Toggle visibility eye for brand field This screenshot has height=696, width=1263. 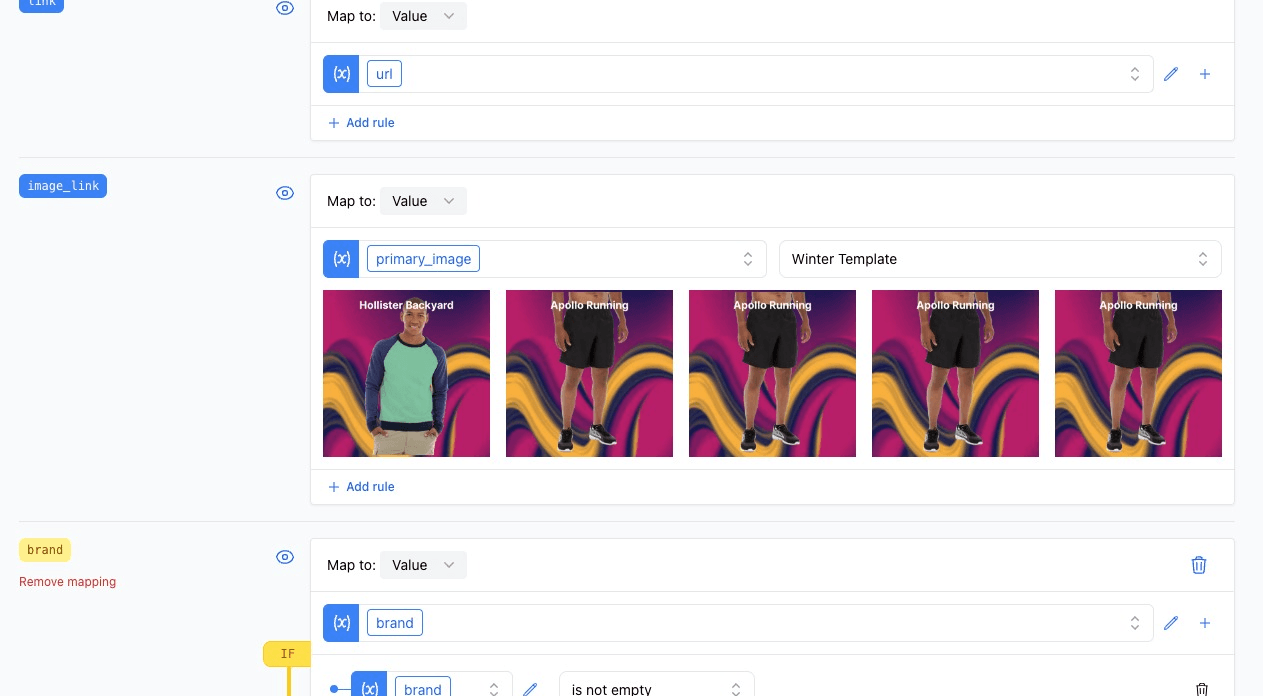(x=285, y=557)
